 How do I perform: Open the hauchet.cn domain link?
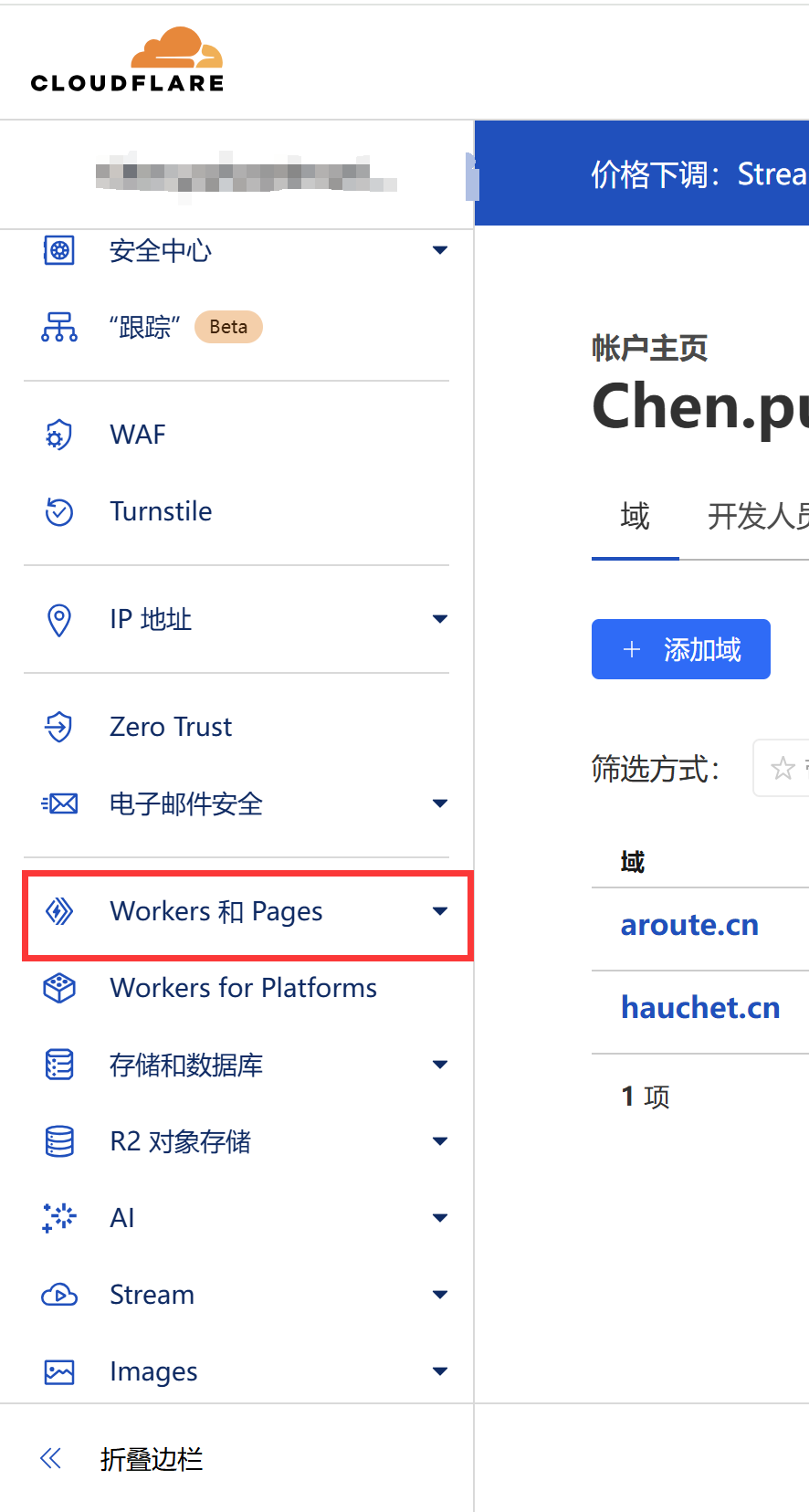(700, 1008)
